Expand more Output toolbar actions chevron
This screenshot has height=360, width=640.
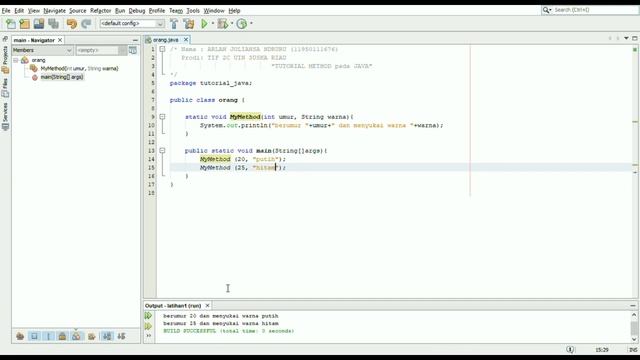click(149, 336)
